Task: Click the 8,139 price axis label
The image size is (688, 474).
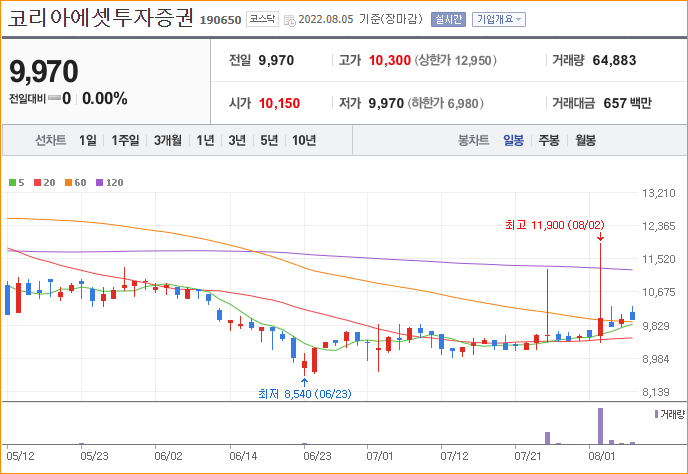Action: tap(656, 392)
